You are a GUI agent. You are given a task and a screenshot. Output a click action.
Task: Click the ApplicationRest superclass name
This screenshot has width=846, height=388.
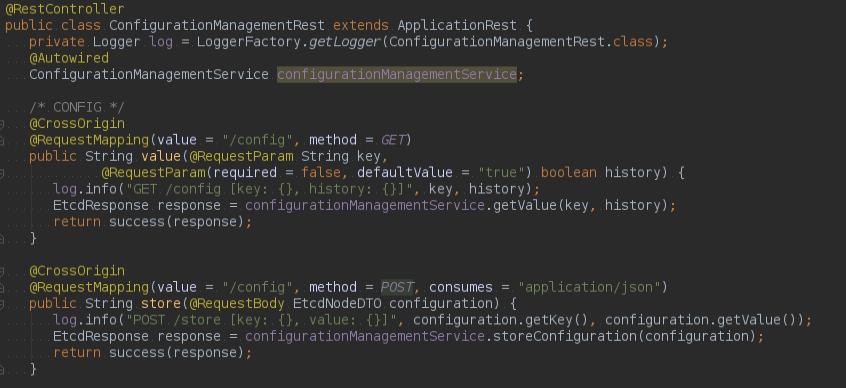point(457,25)
